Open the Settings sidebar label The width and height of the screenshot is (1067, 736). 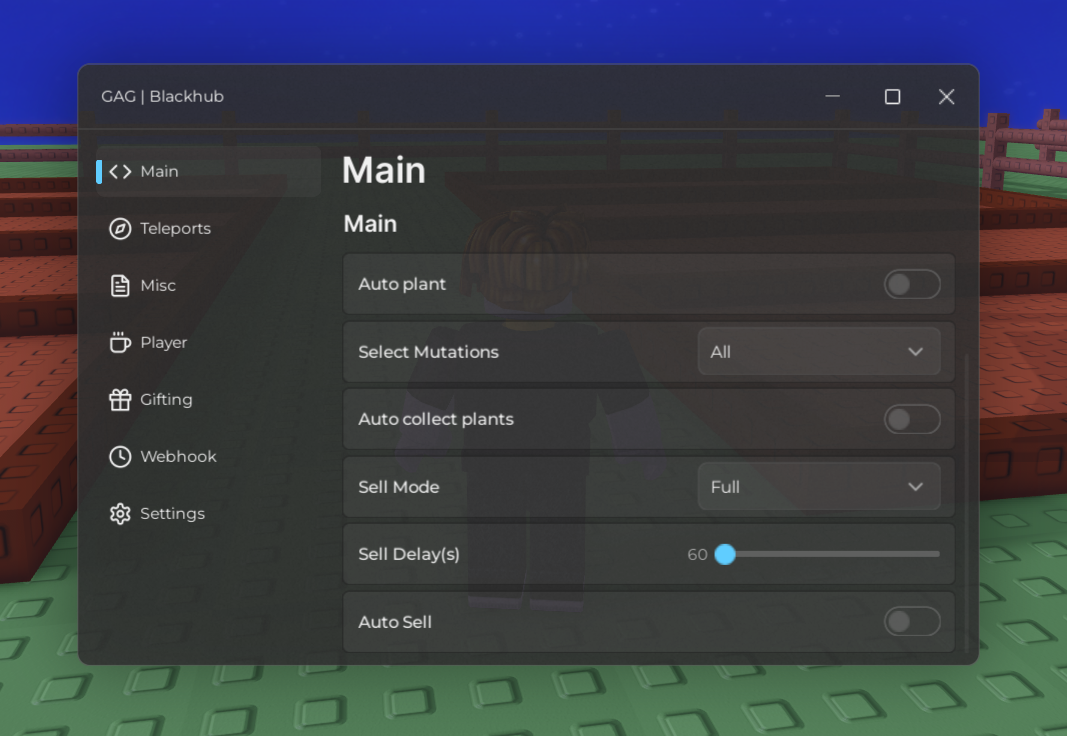coord(172,514)
